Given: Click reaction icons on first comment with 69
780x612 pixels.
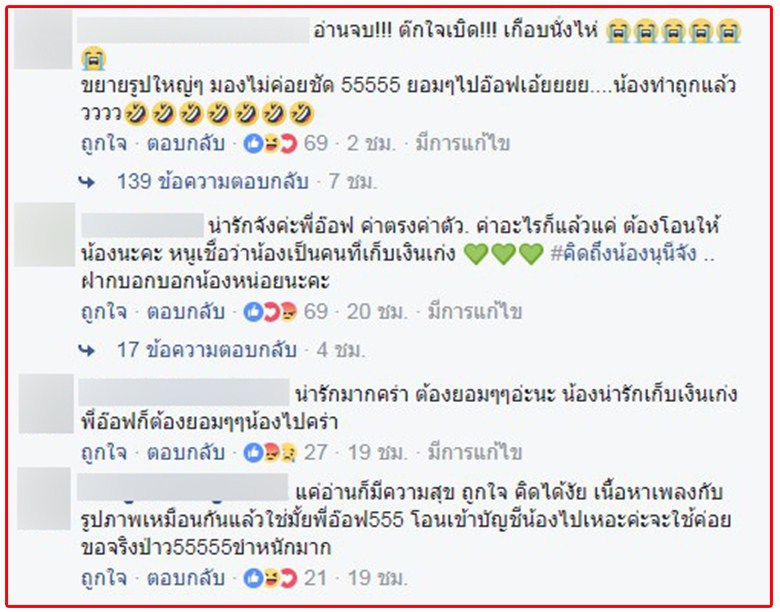Looking at the screenshot, I should point(270,144).
